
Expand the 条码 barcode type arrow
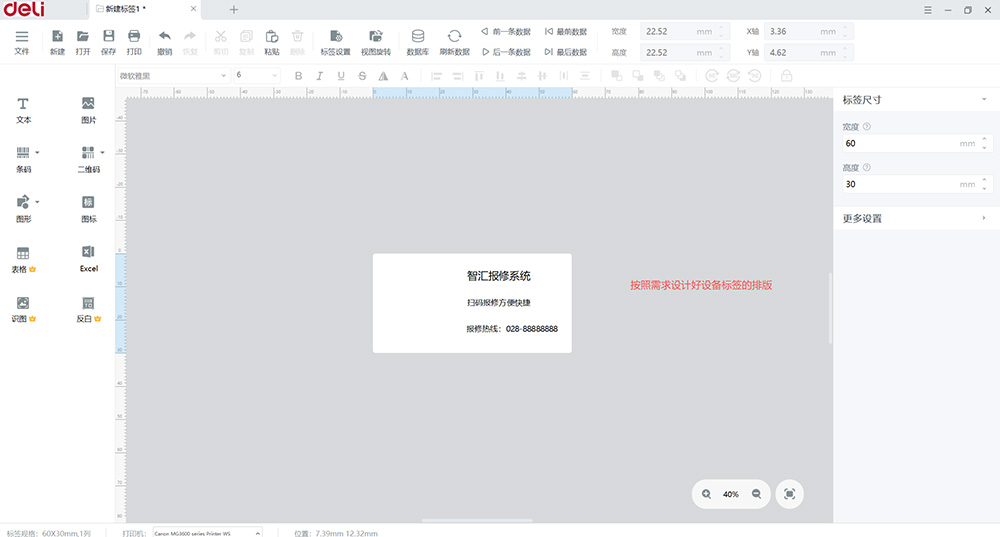click(x=38, y=152)
